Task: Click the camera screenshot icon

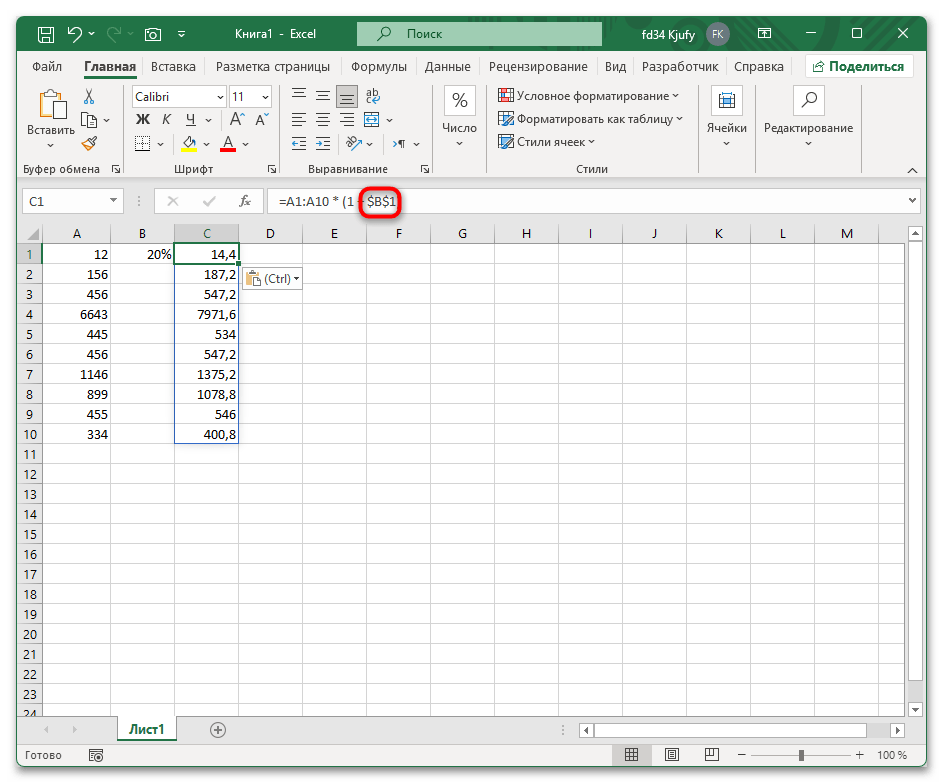Action: [153, 34]
